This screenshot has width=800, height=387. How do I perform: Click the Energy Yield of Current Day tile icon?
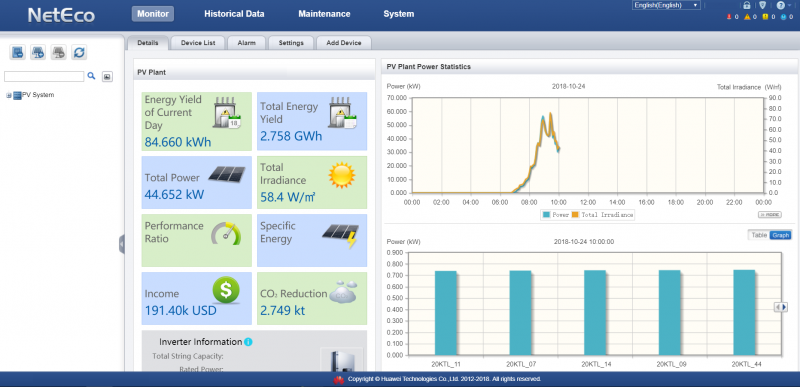(227, 112)
